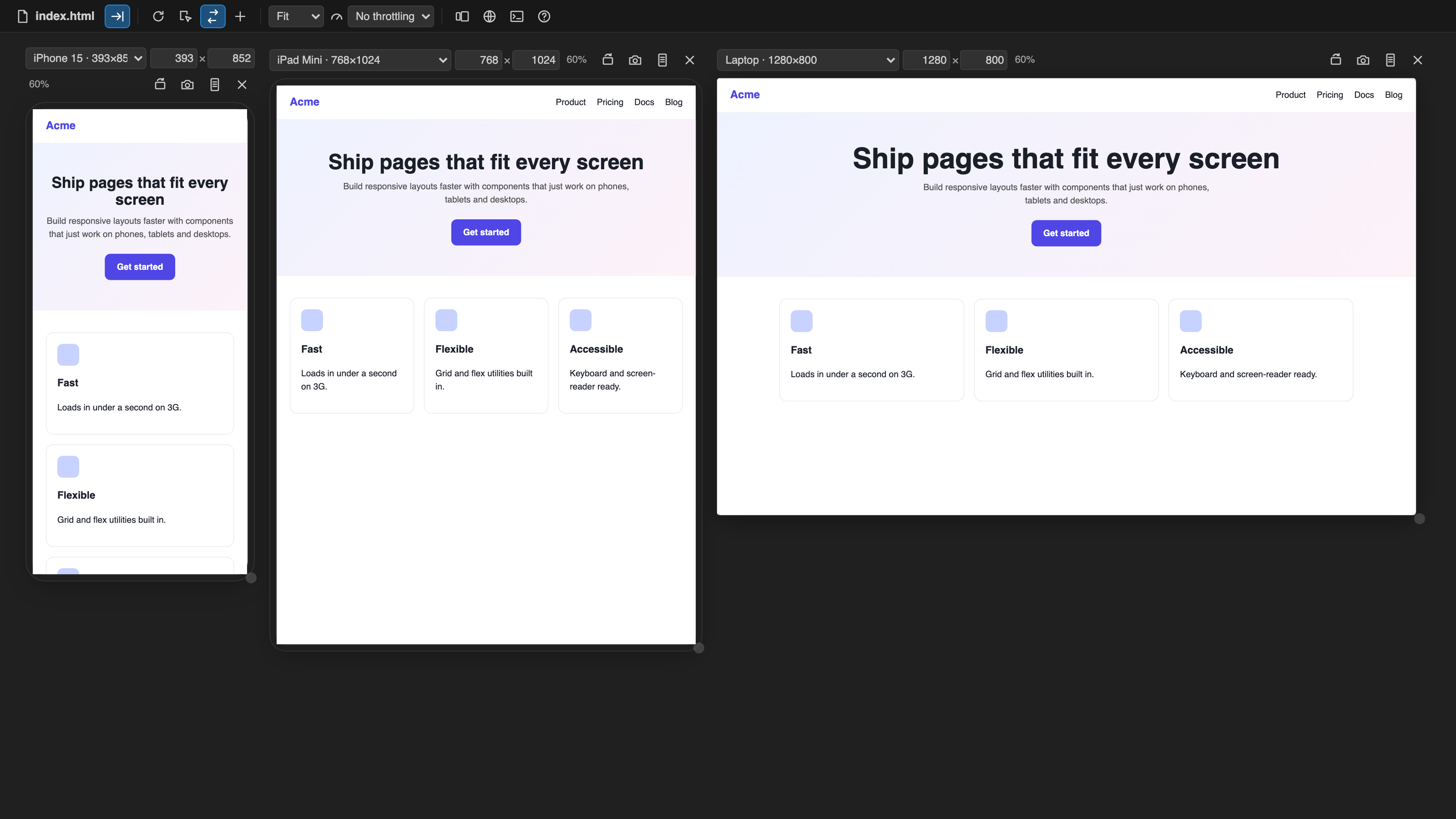Image resolution: width=1456 pixels, height=819 pixels.
Task: Click Accessible card icon in Laptop preview
Action: pyautogui.click(x=1190, y=321)
